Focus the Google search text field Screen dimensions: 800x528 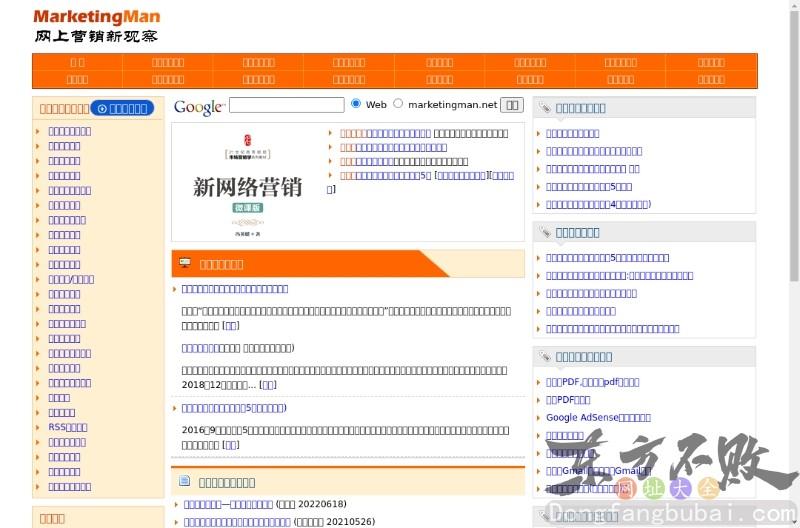click(287, 105)
